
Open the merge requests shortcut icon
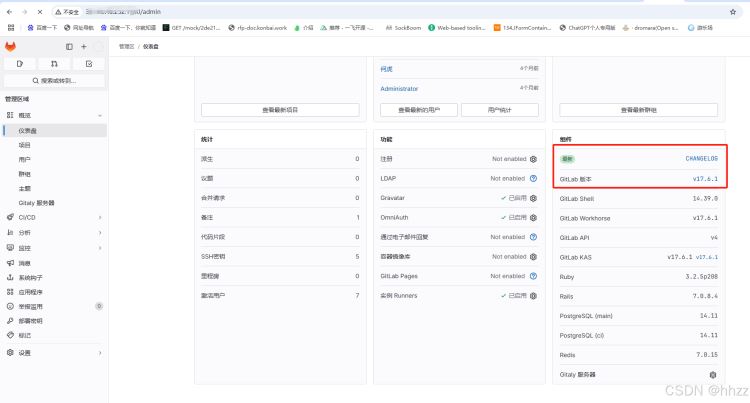pos(54,64)
